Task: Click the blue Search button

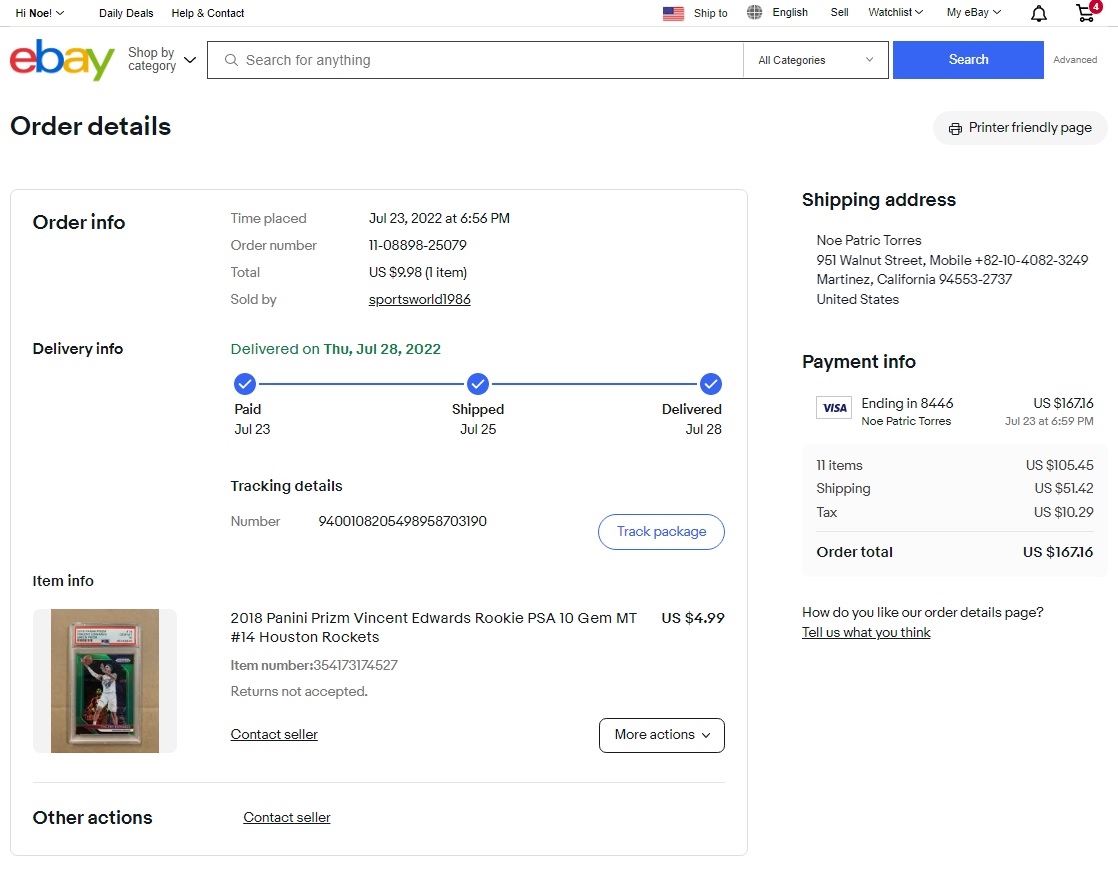Action: click(968, 60)
